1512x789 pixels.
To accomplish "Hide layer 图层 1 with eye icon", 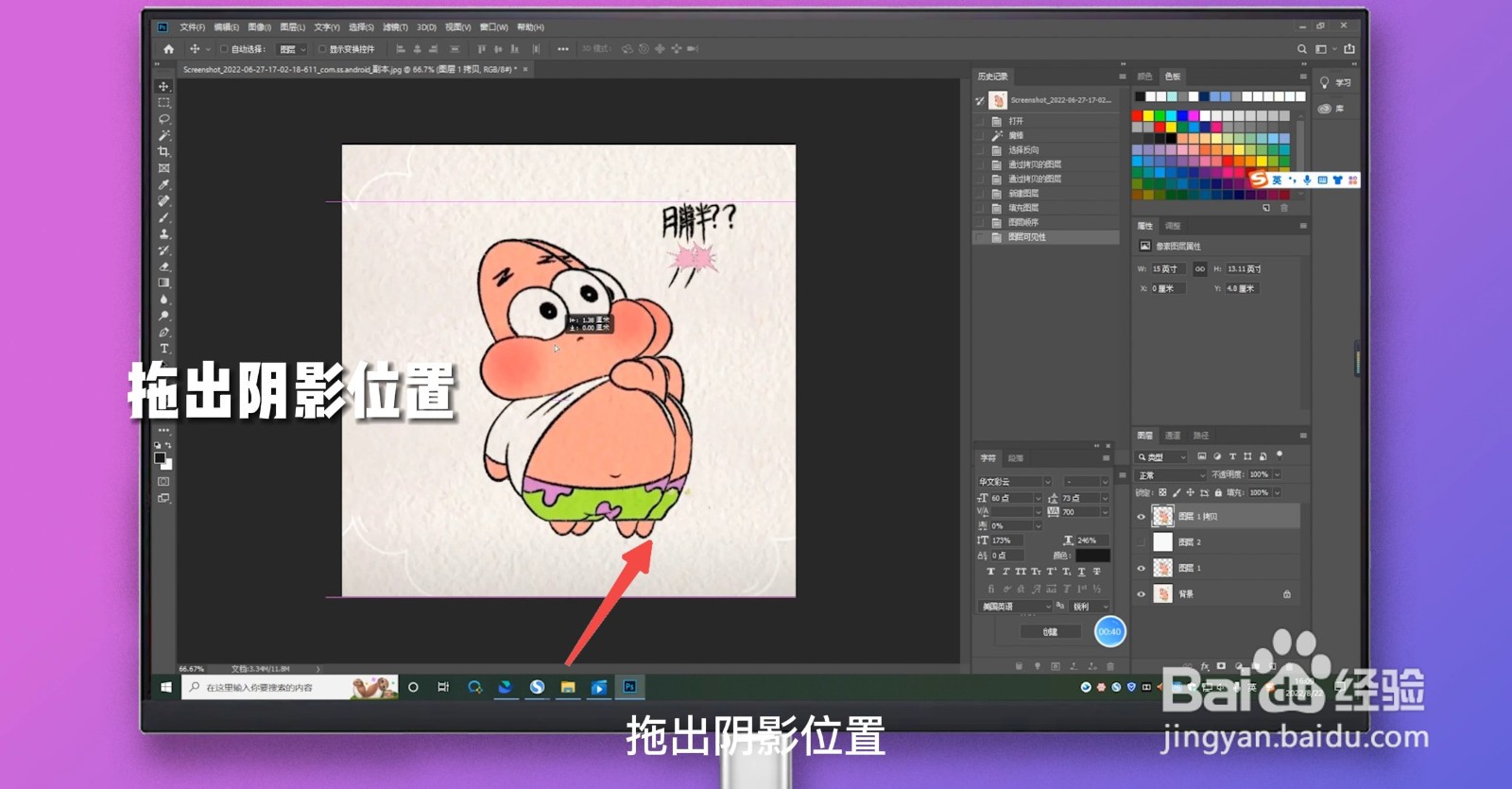I will tap(1141, 569).
